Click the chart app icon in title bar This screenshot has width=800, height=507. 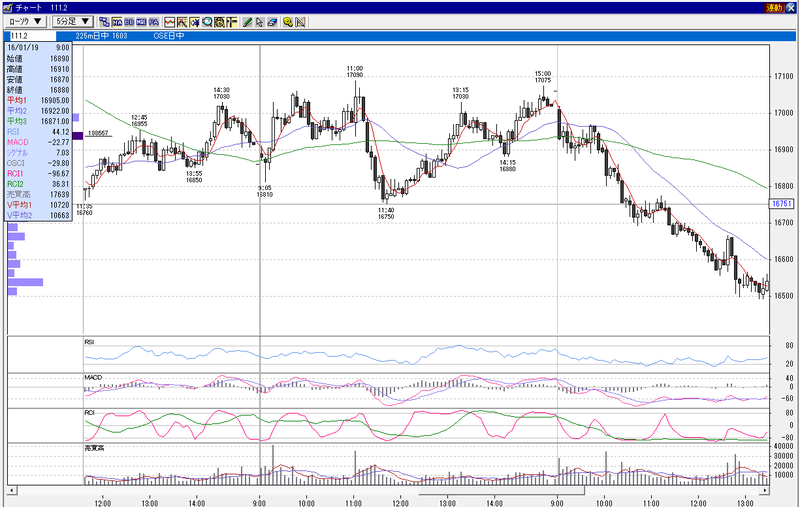pyautogui.click(x=7, y=8)
